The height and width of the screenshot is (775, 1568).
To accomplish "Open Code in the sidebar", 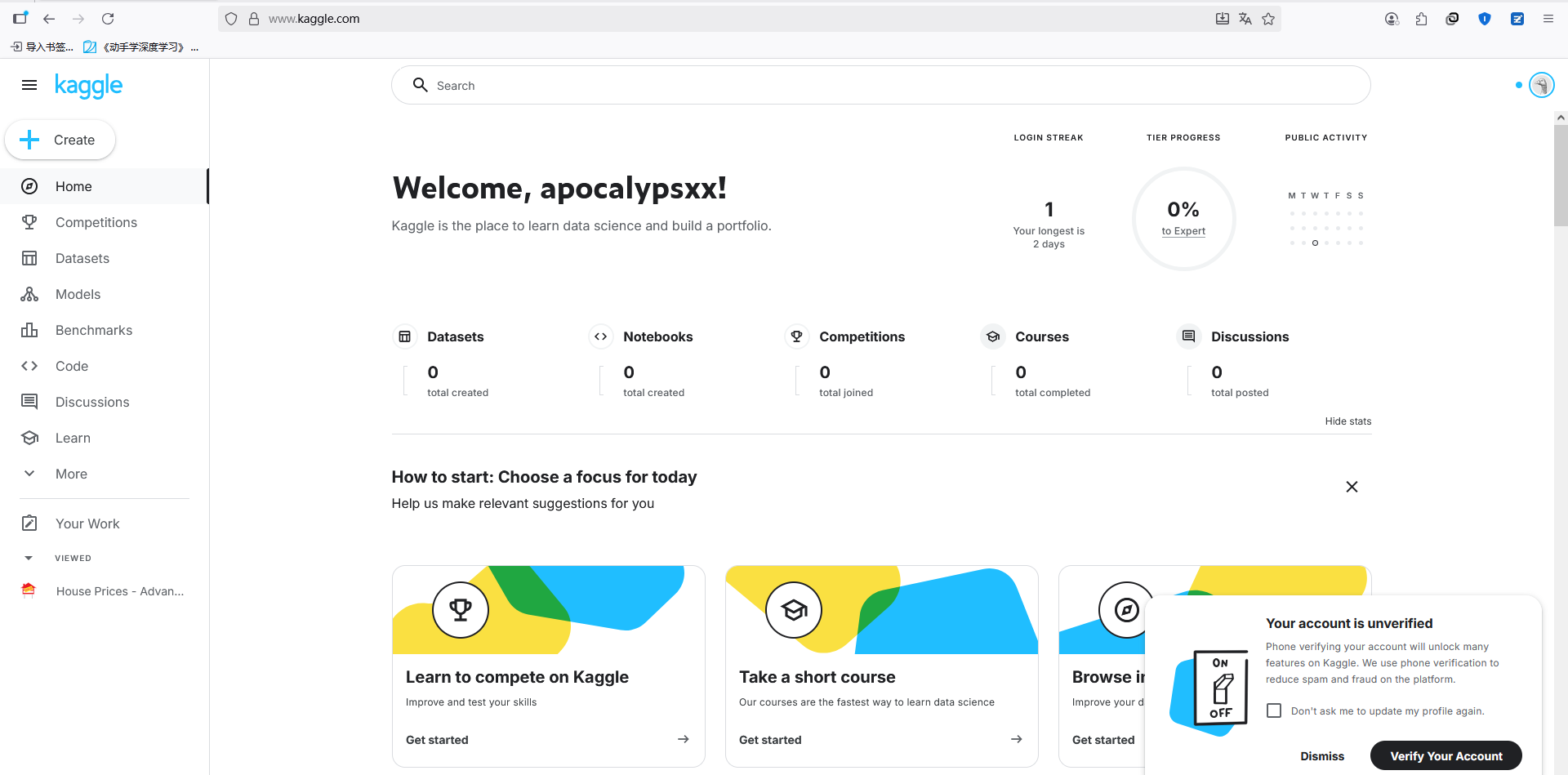I will point(105,366).
